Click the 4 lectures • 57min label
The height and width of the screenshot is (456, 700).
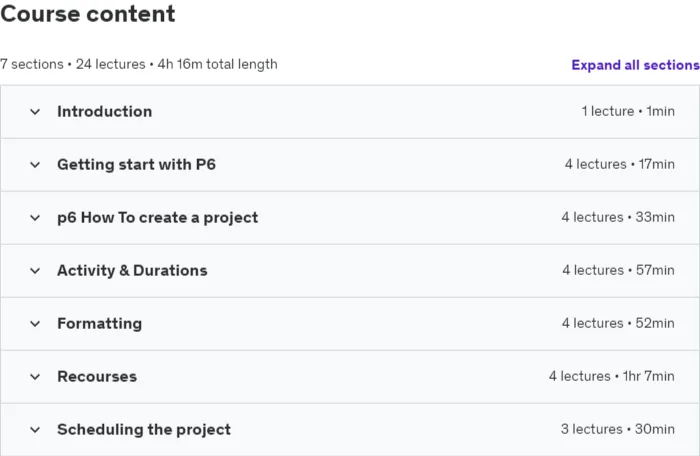point(618,270)
